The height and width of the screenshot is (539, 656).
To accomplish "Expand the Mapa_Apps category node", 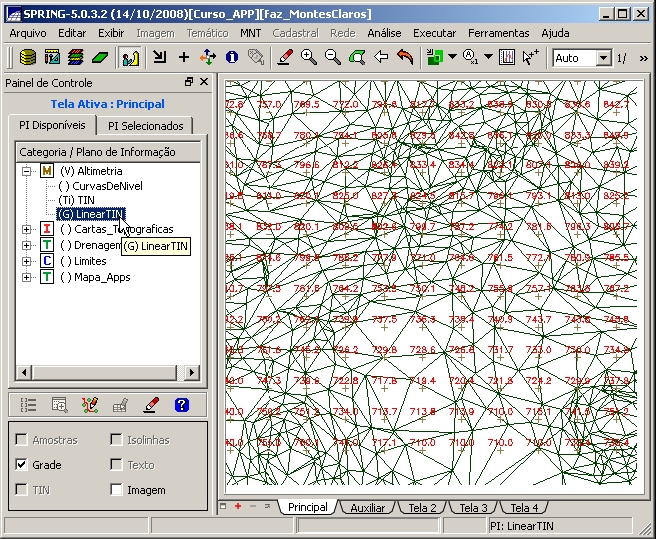I will tap(27, 277).
